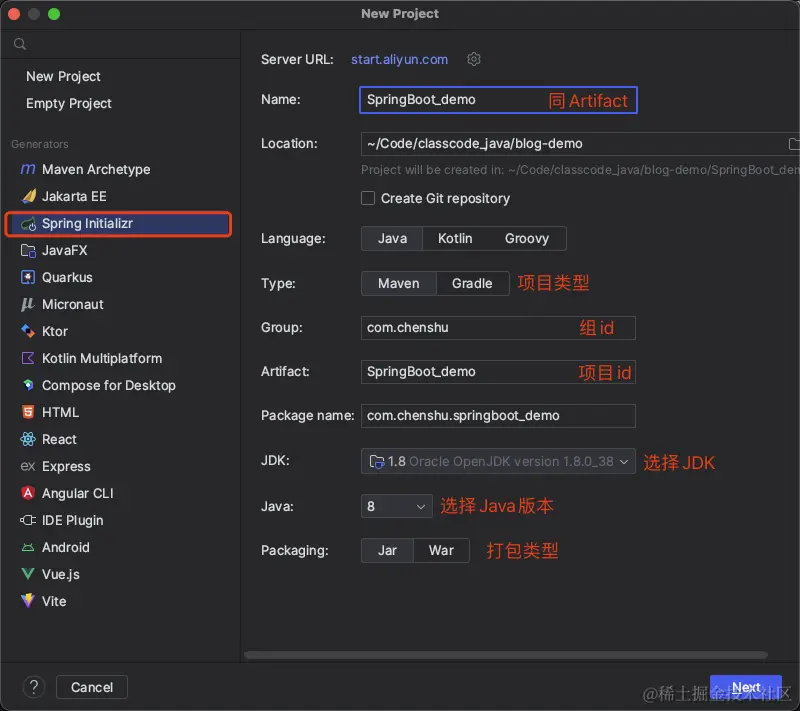The width and height of the screenshot is (800, 711).
Task: Select Empty Project in sidebar
Action: [x=69, y=104]
